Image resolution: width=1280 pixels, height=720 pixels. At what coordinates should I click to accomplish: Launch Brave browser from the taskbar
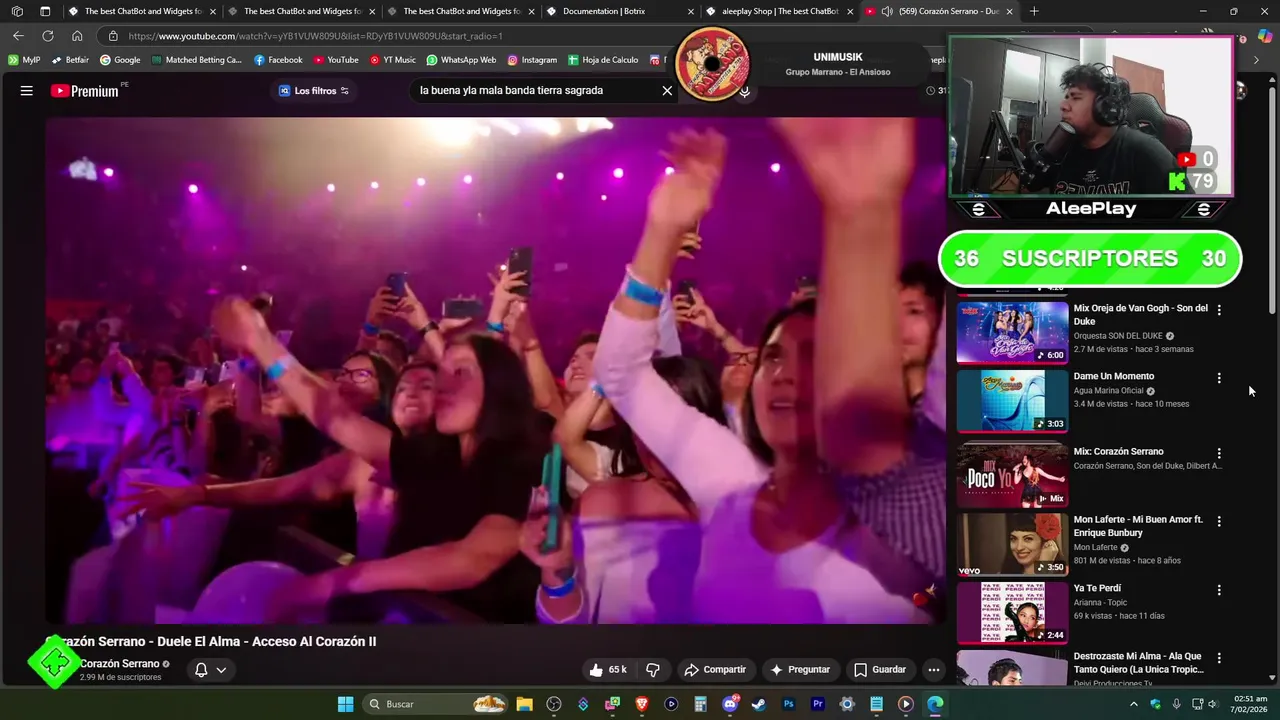(642, 704)
